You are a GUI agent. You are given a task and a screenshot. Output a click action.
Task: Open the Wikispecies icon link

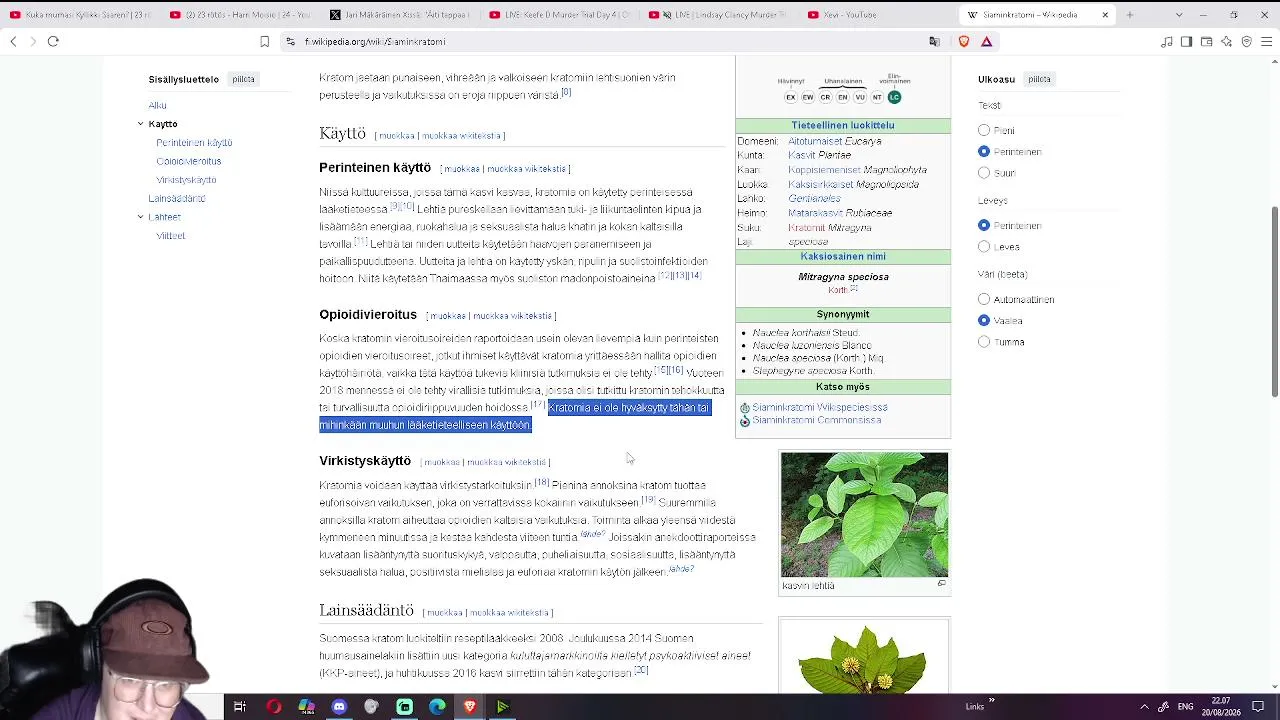click(x=744, y=408)
